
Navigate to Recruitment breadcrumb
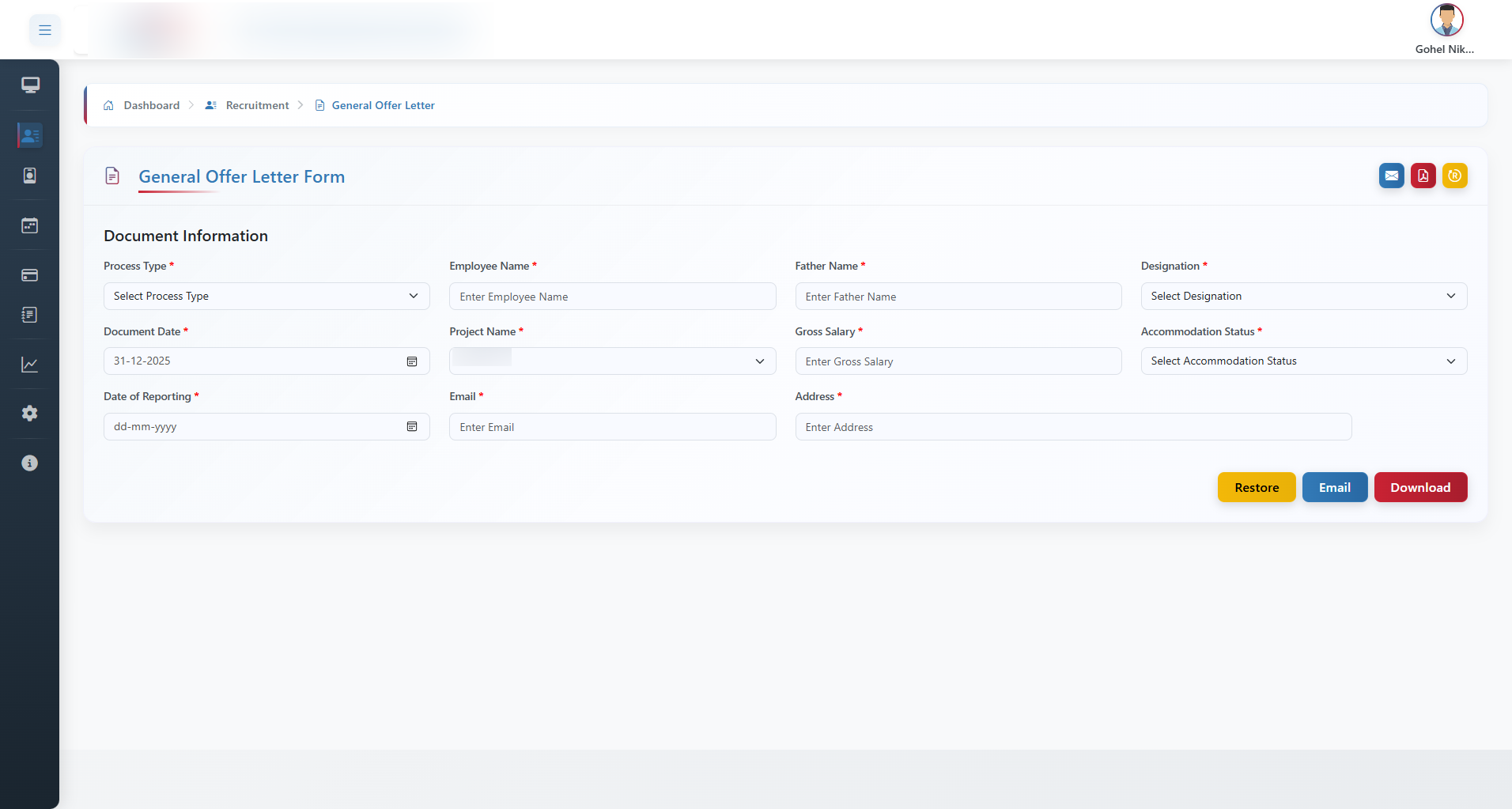pyautogui.click(x=257, y=105)
